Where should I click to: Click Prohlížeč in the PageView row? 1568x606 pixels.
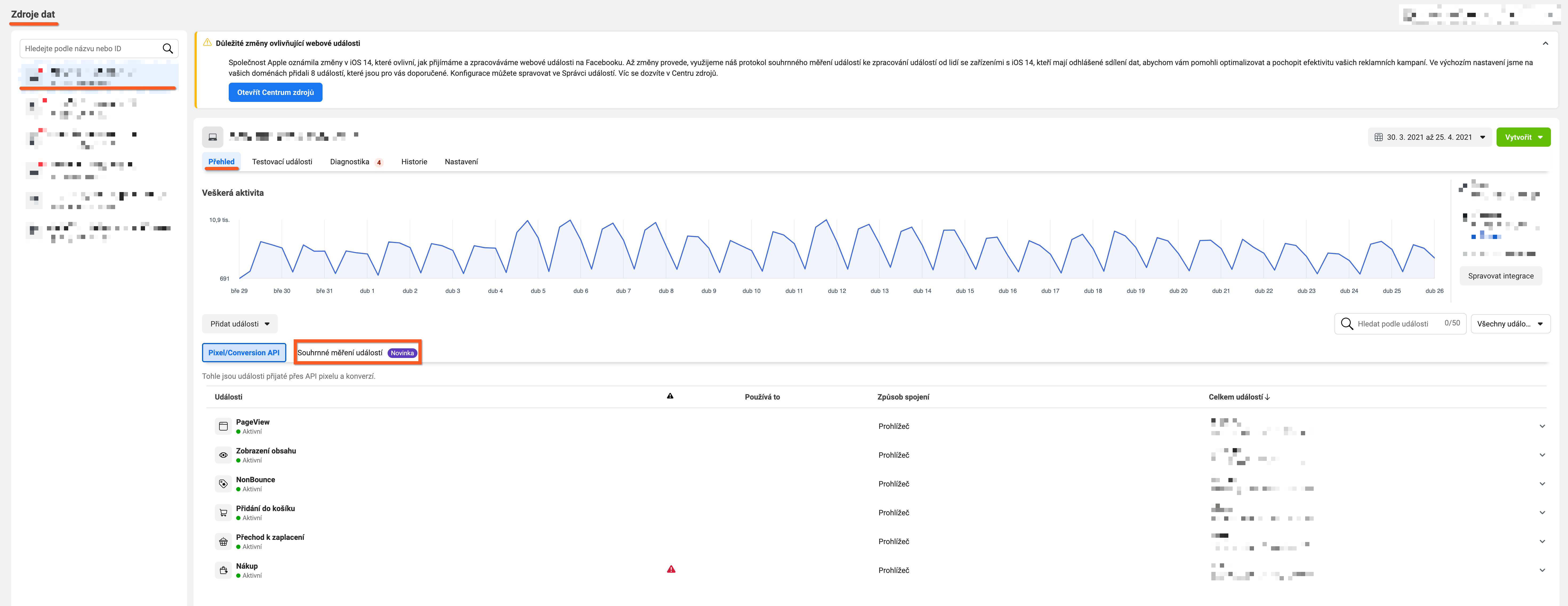click(894, 426)
